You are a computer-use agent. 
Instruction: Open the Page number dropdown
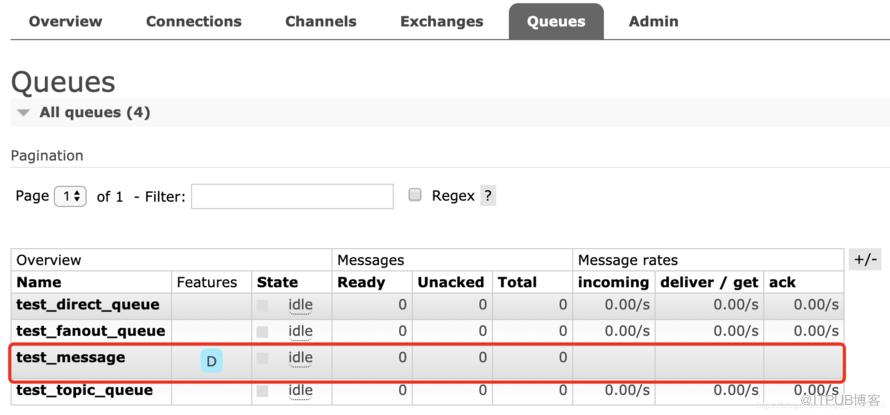click(70, 196)
